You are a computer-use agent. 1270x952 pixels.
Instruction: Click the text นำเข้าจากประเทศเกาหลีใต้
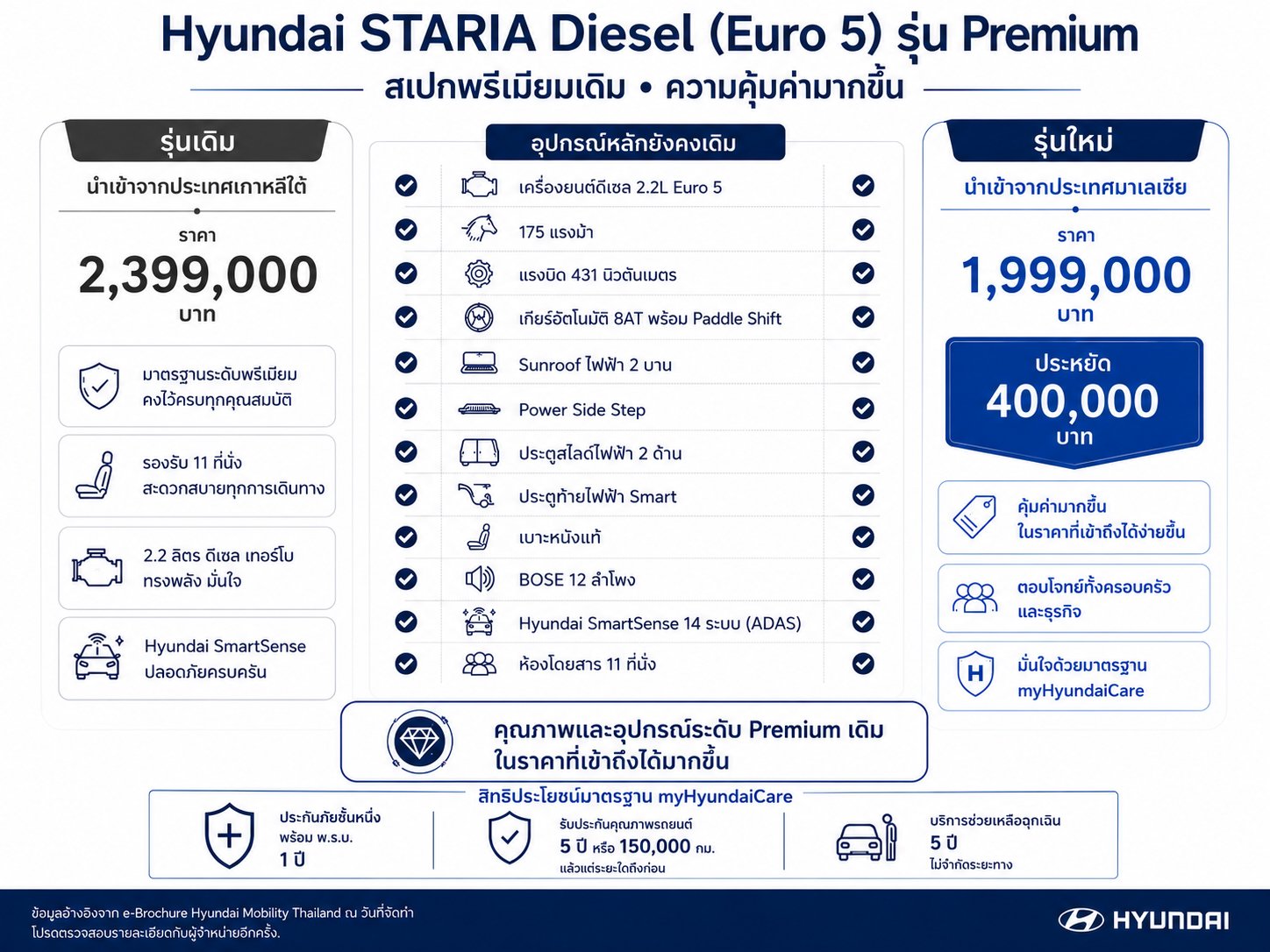196,187
